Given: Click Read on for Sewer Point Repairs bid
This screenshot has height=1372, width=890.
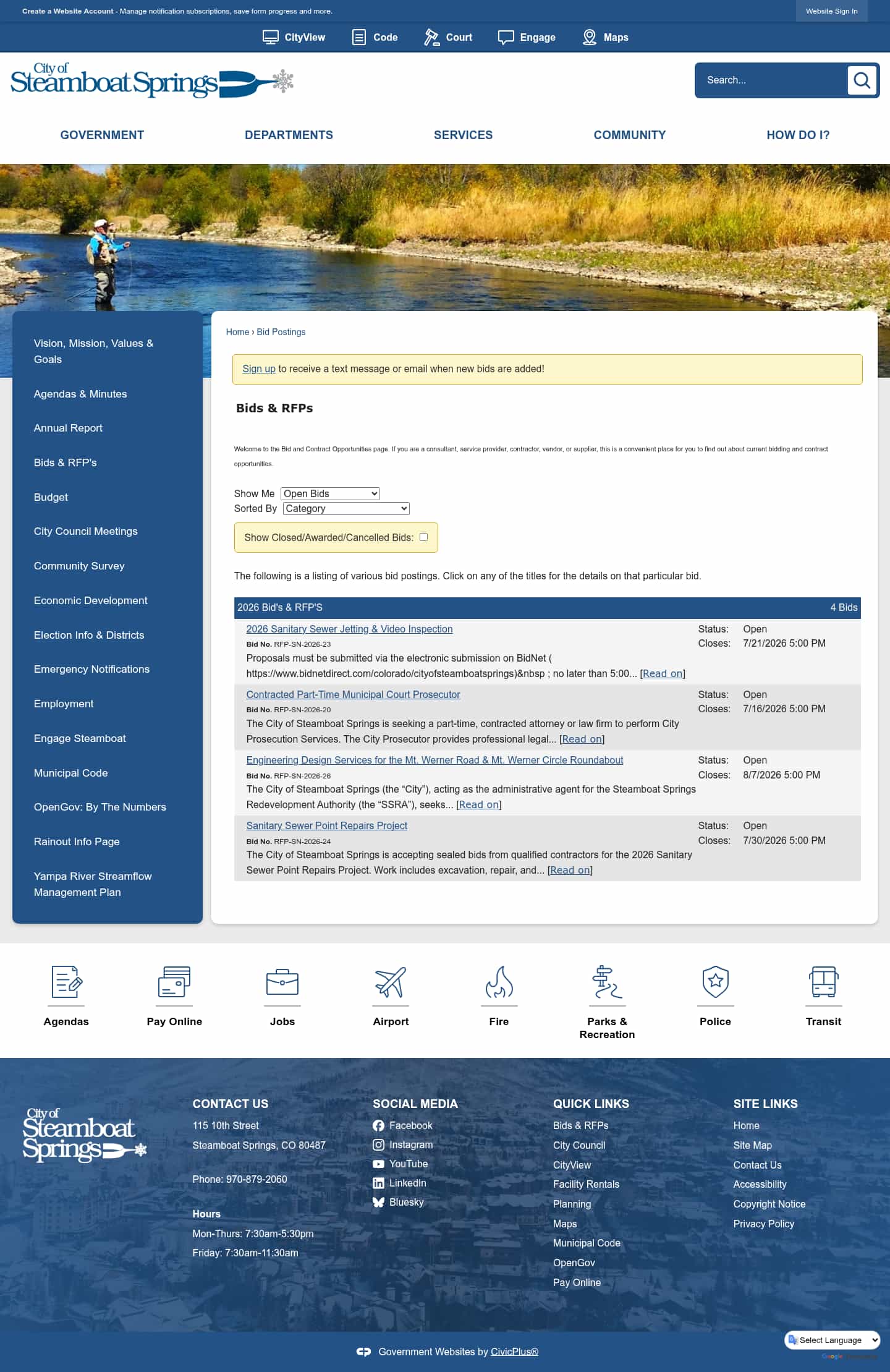Looking at the screenshot, I should (570, 870).
